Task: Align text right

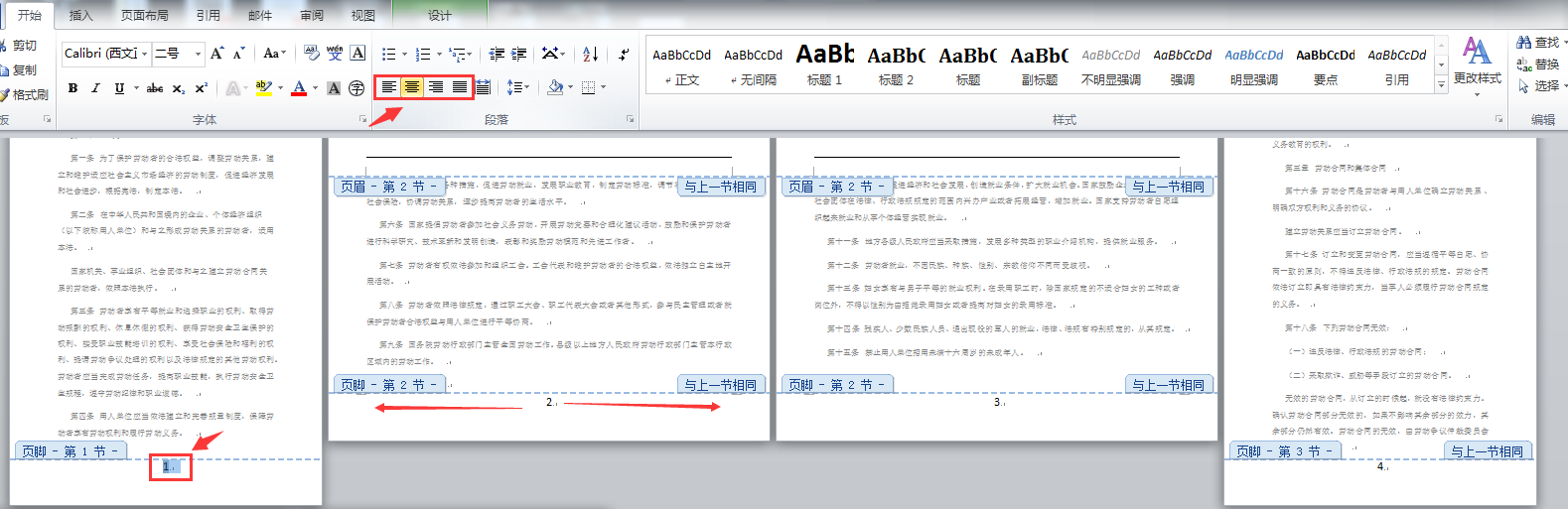Action: click(x=436, y=87)
